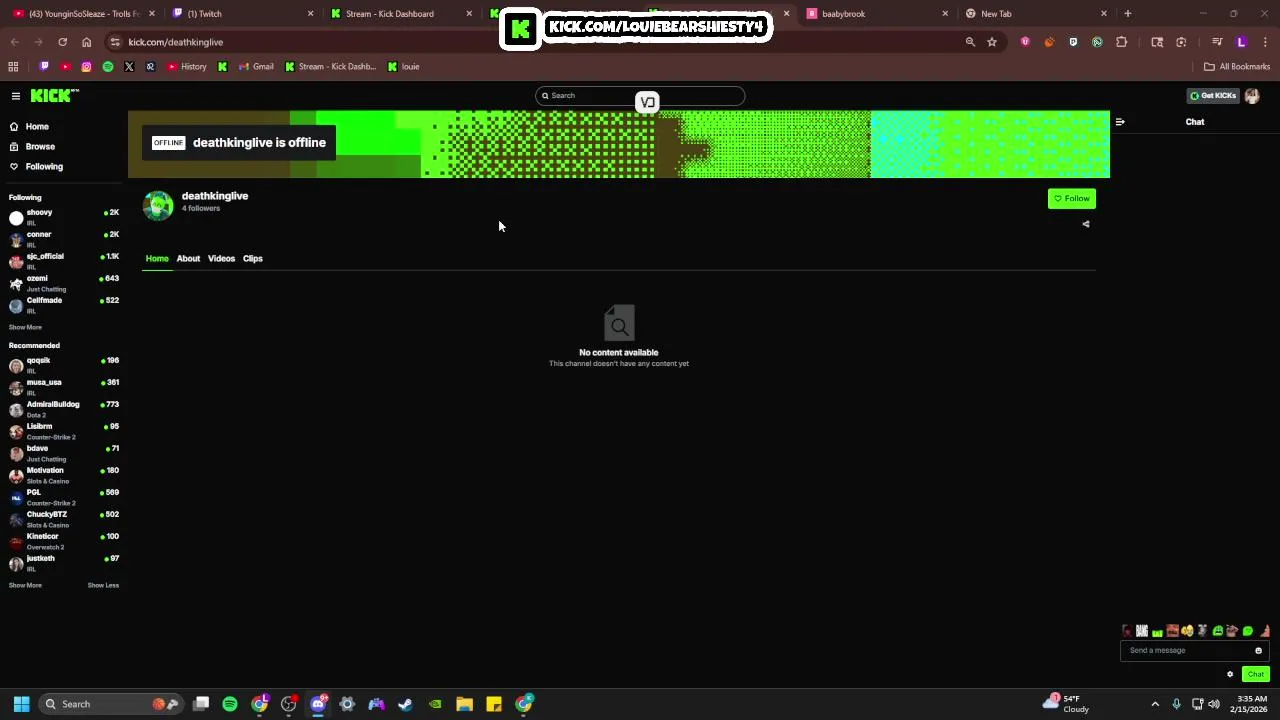Open PGL's Counter-Strike 2 channel
The image size is (1280, 720).
64,497
